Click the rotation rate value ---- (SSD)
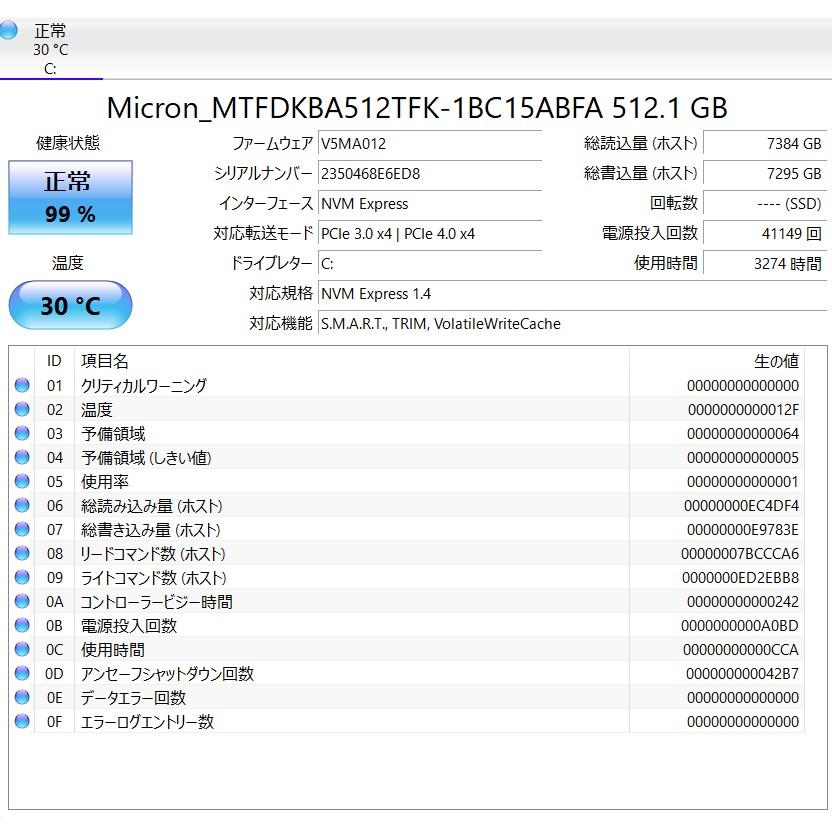 pyautogui.click(x=765, y=204)
